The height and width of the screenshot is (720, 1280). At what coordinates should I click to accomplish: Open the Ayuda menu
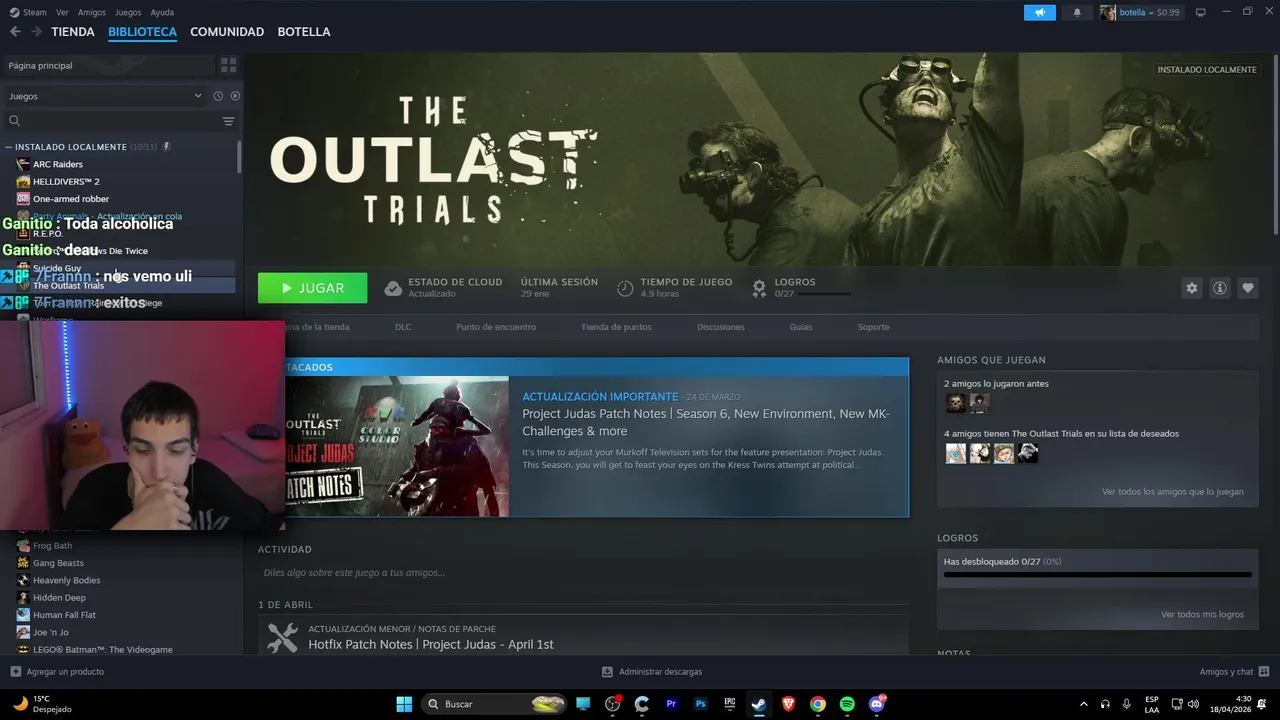click(x=162, y=12)
